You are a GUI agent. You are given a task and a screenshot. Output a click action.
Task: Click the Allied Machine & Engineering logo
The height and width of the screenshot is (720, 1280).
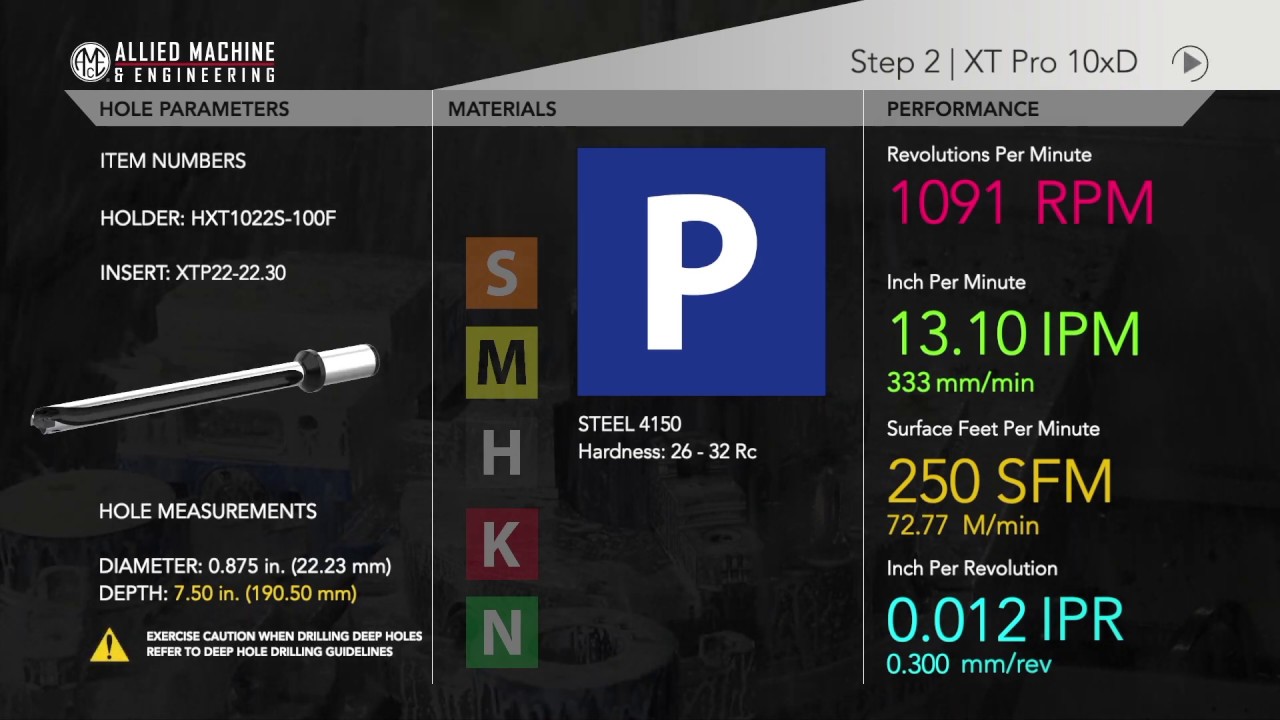[172, 62]
